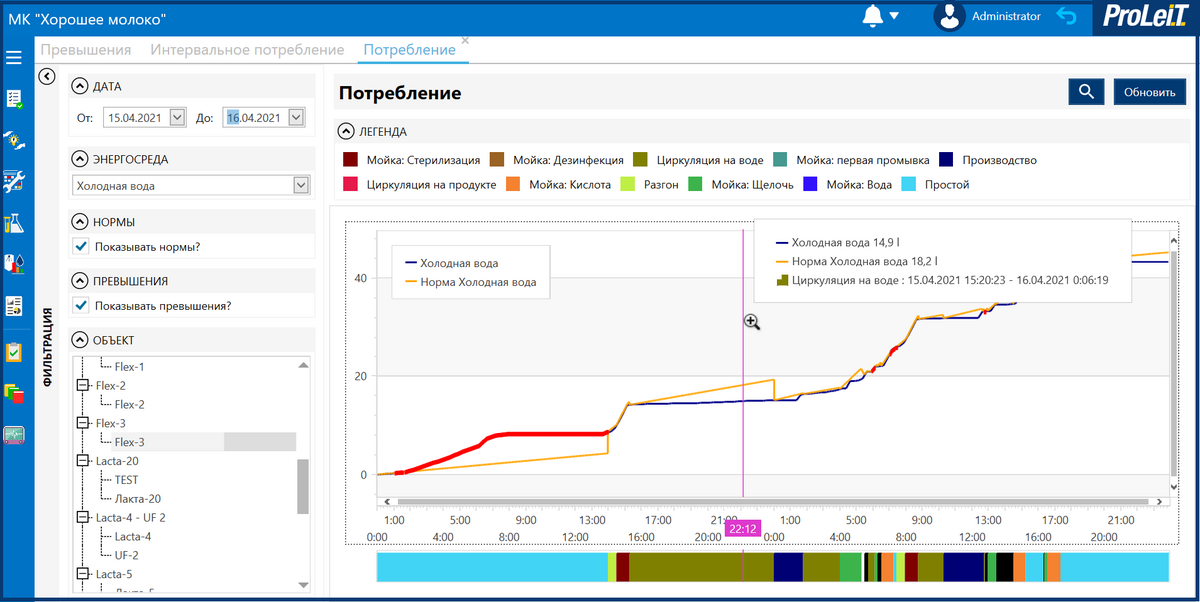Click the notification bell icon

(x=872, y=17)
